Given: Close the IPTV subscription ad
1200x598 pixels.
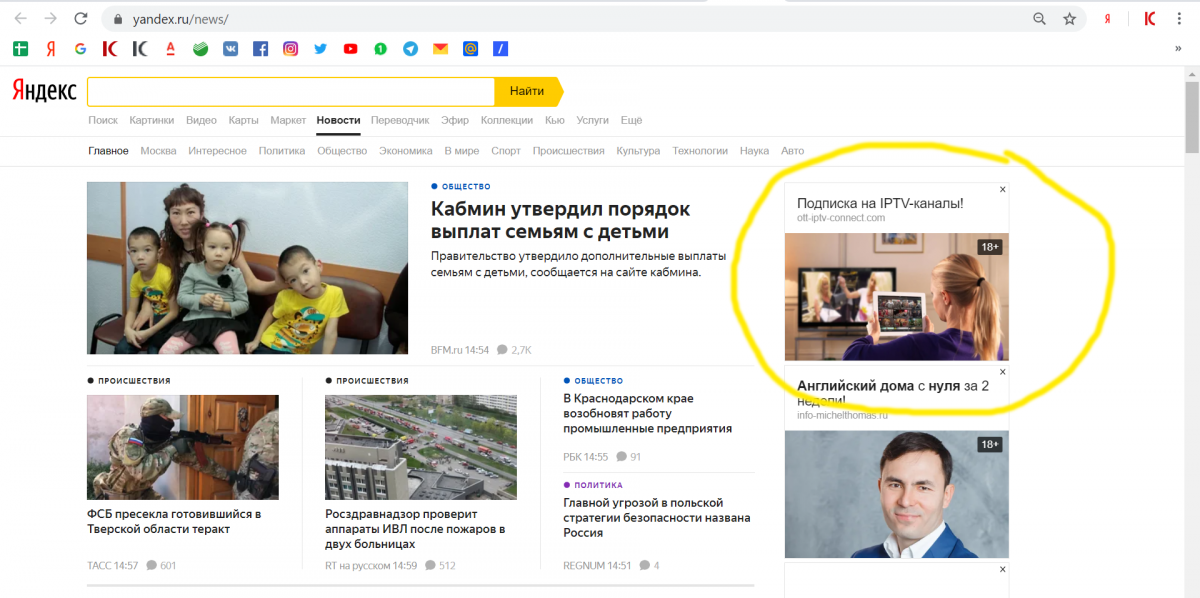Looking at the screenshot, I should pos(1003,189).
